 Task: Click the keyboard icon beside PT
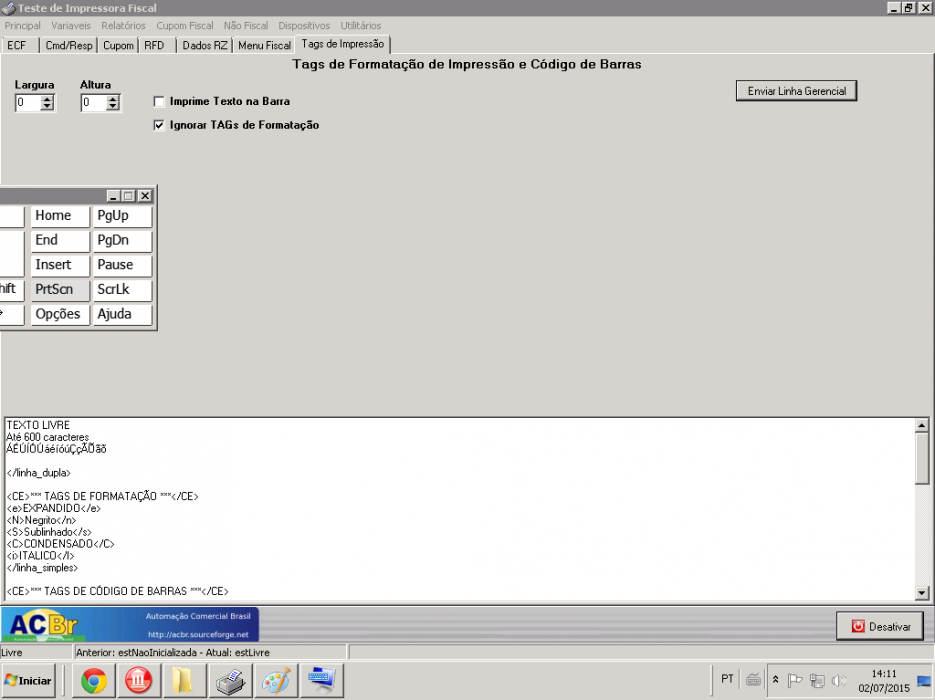coord(753,680)
